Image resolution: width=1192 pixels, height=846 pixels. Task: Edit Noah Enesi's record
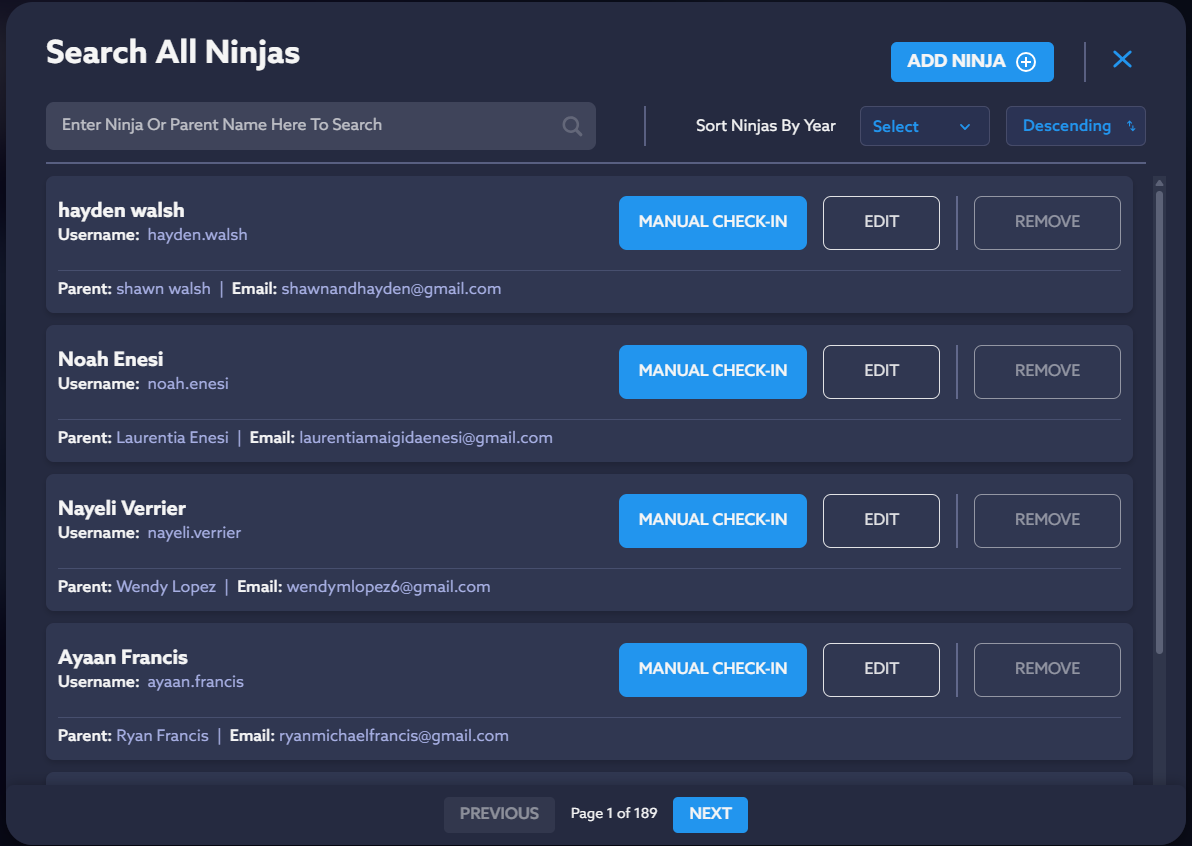click(x=881, y=371)
